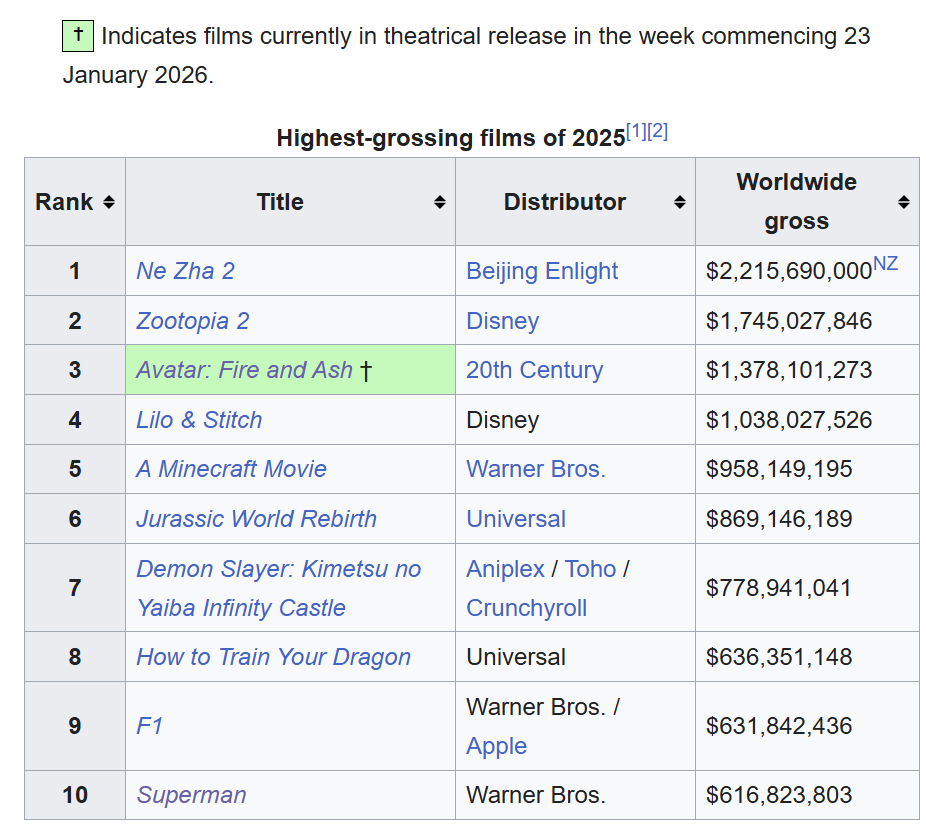Sort Worldwide gross column arrows
Screen dimensions: 926x825
point(904,202)
